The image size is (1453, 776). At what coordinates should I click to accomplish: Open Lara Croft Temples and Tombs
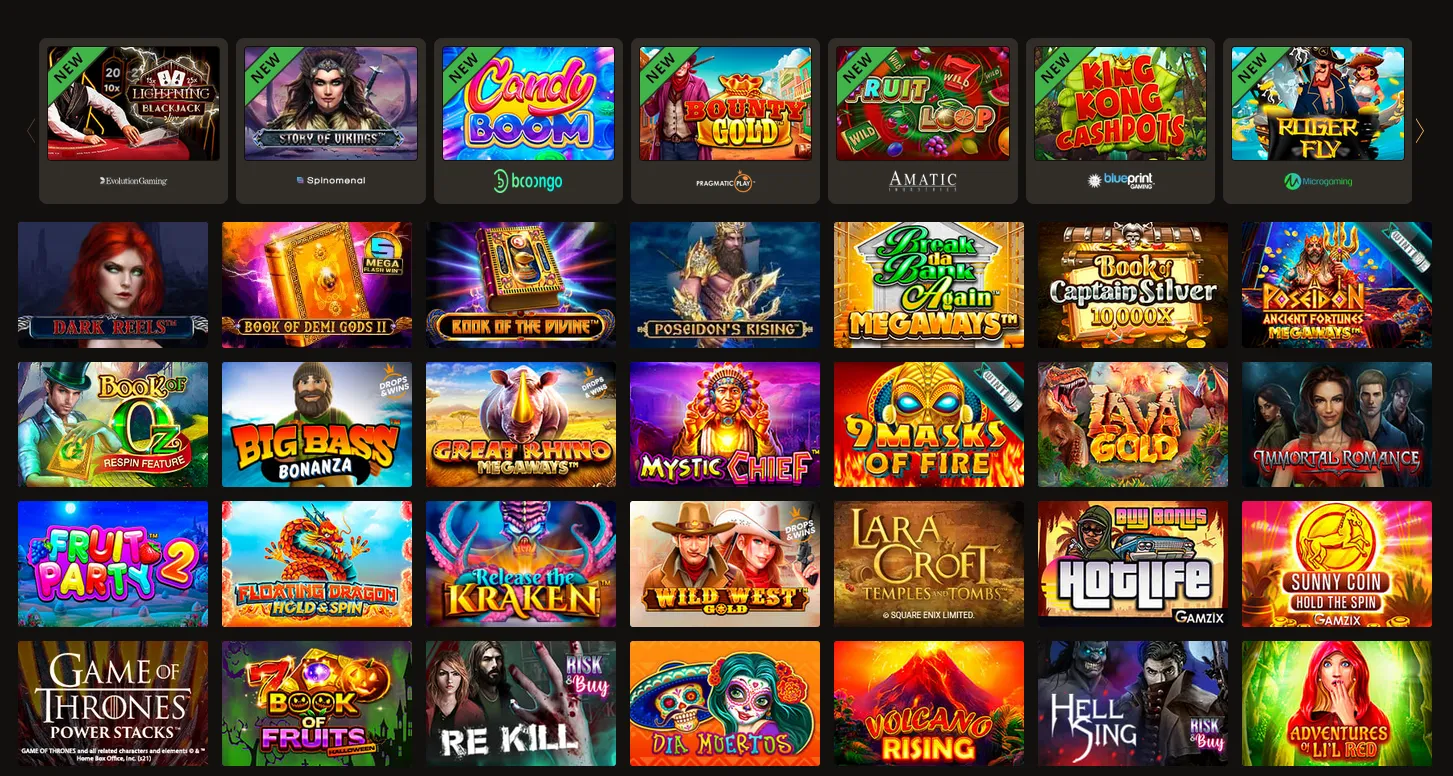tap(929, 564)
